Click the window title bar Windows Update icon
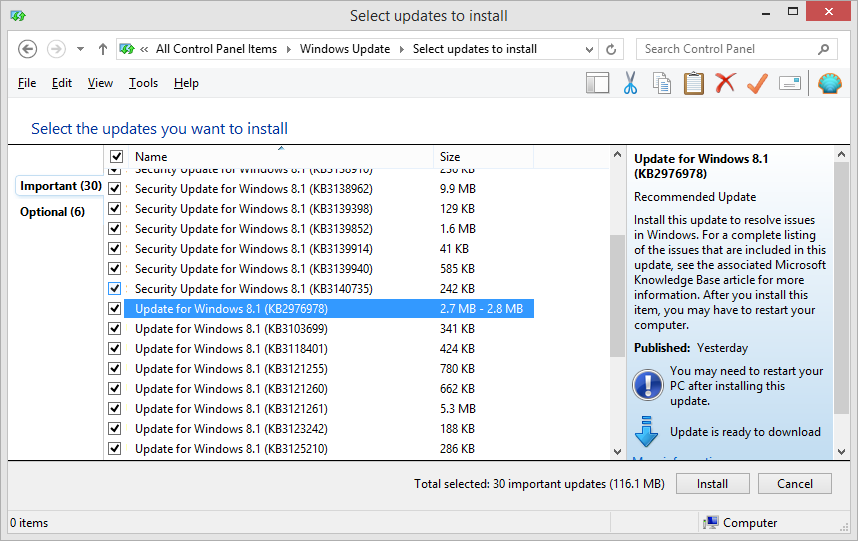The height and width of the screenshot is (541, 858). pyautogui.click(x=18, y=16)
